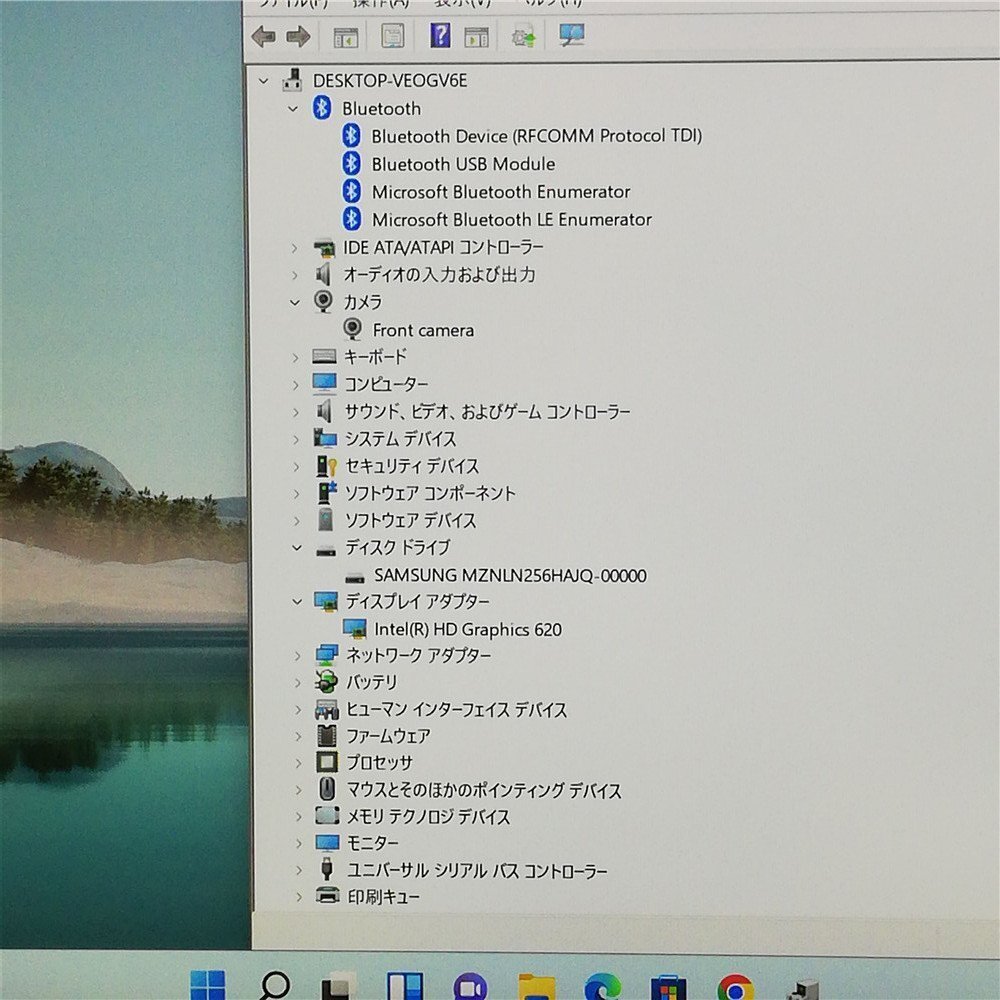Expand the ネットワーク アダプター category
The width and height of the screenshot is (1000, 1000).
pyautogui.click(x=296, y=655)
